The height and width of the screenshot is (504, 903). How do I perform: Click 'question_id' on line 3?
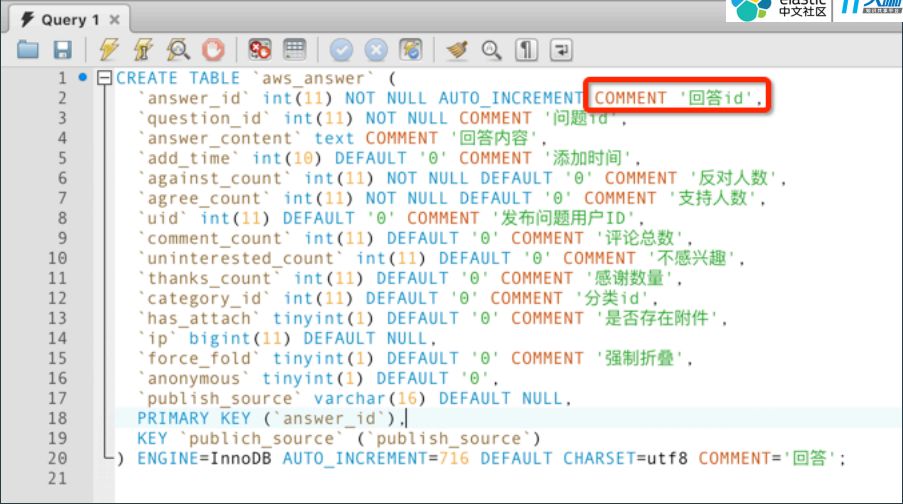point(204,119)
